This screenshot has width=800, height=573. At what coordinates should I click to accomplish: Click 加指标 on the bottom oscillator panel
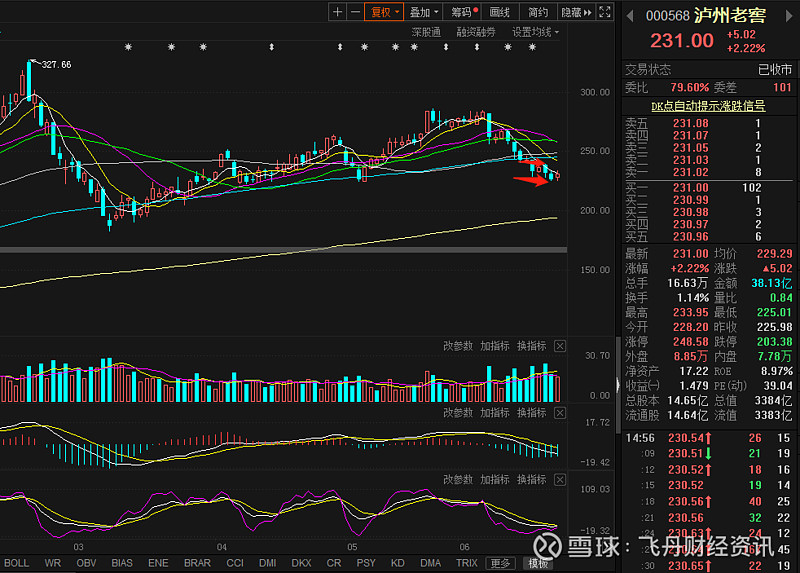click(494, 480)
